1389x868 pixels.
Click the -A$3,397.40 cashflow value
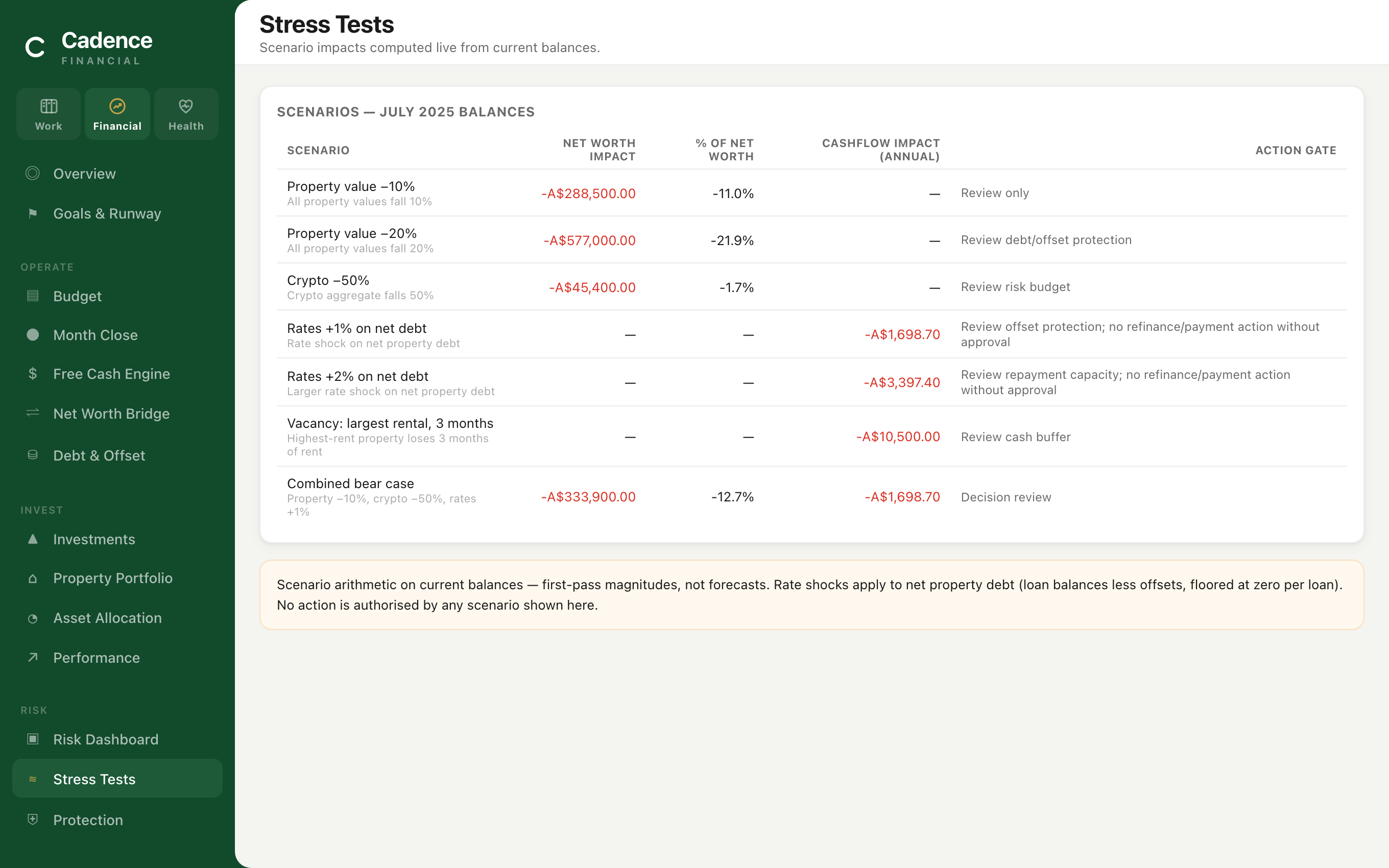(902, 383)
